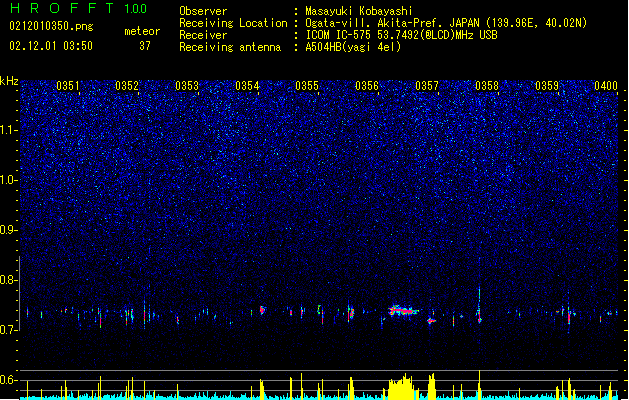The width and height of the screenshot is (629, 400).
Task: Click the 0355 time marker
Action: (307, 86)
